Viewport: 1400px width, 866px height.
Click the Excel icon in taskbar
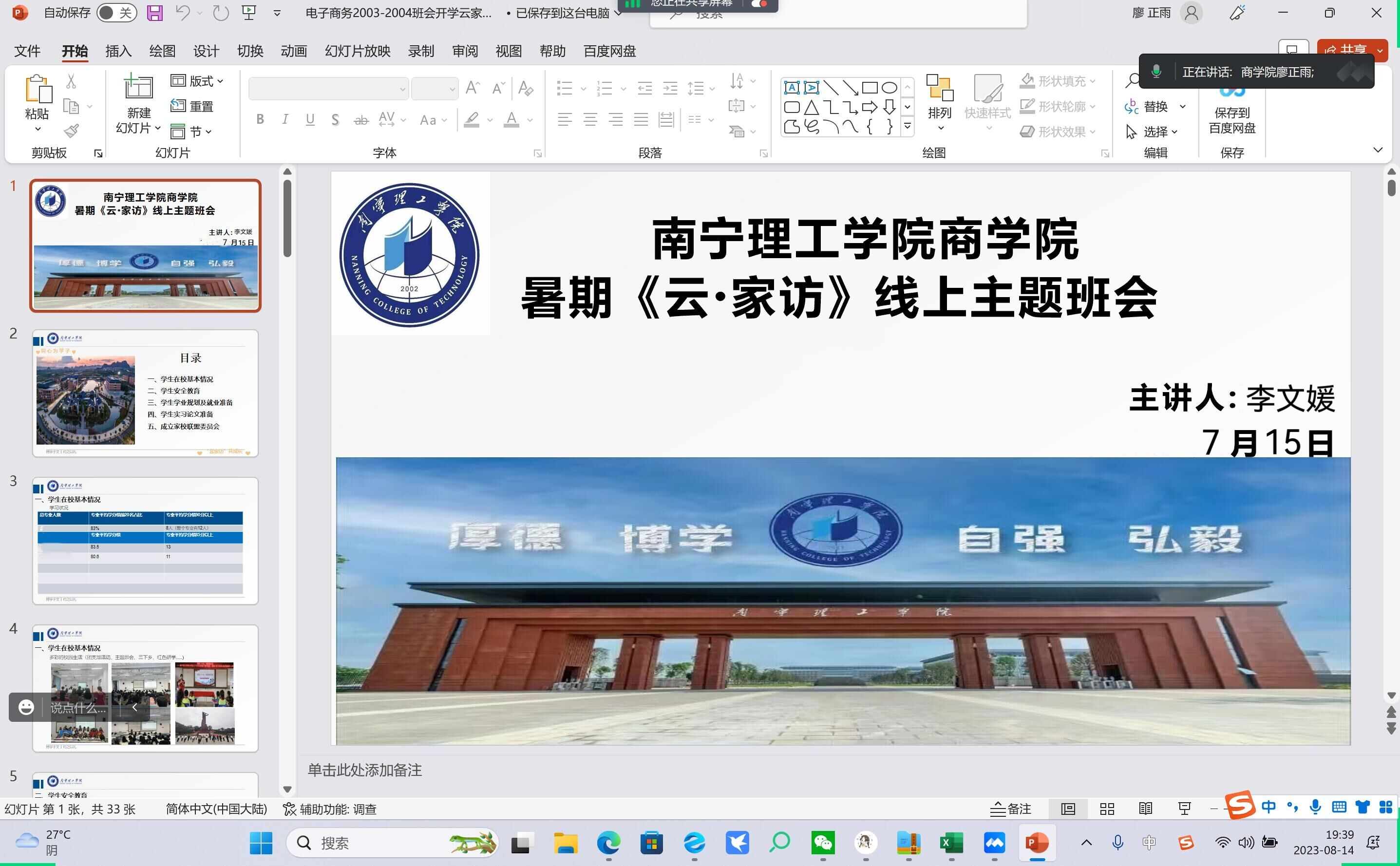click(951, 843)
